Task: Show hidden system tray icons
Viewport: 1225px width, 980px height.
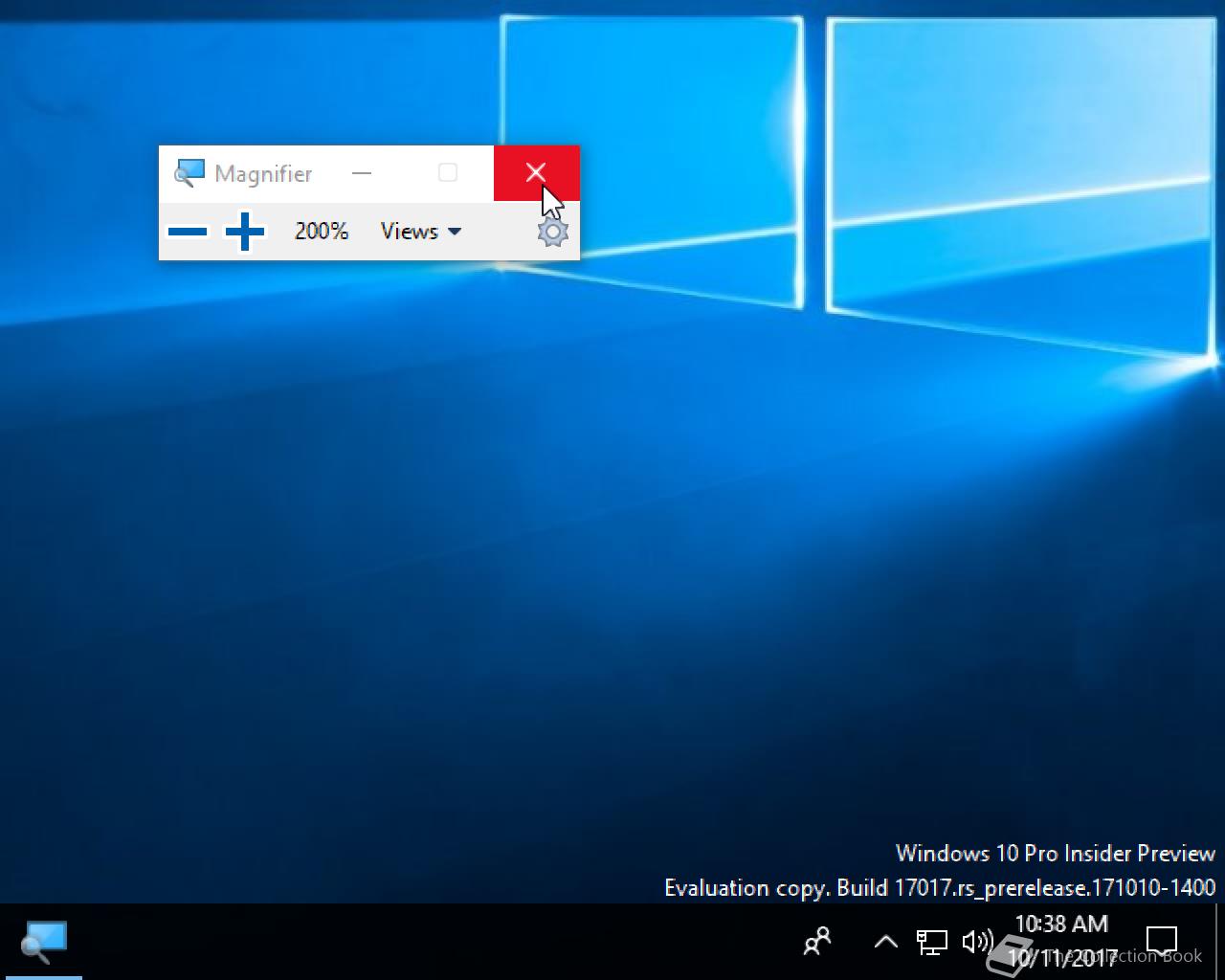Action: tap(885, 942)
